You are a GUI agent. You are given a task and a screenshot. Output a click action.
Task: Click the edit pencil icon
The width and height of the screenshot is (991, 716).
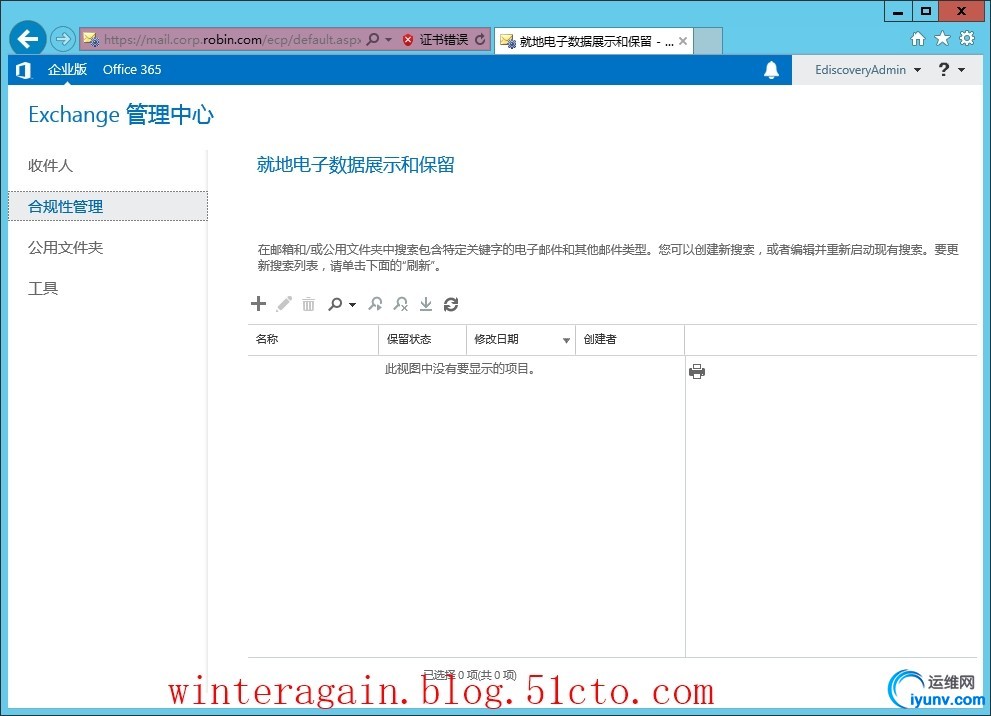[284, 304]
